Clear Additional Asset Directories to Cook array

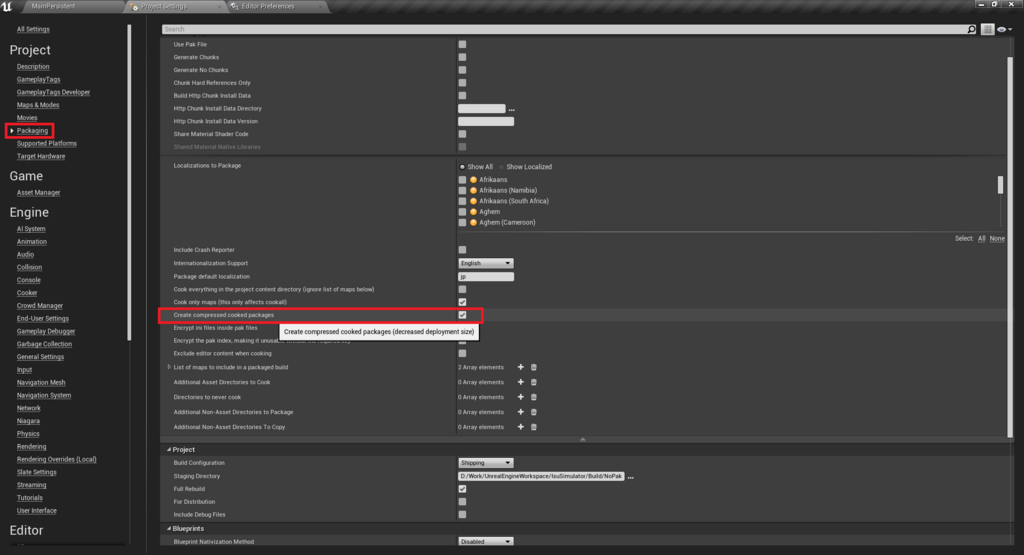point(534,383)
